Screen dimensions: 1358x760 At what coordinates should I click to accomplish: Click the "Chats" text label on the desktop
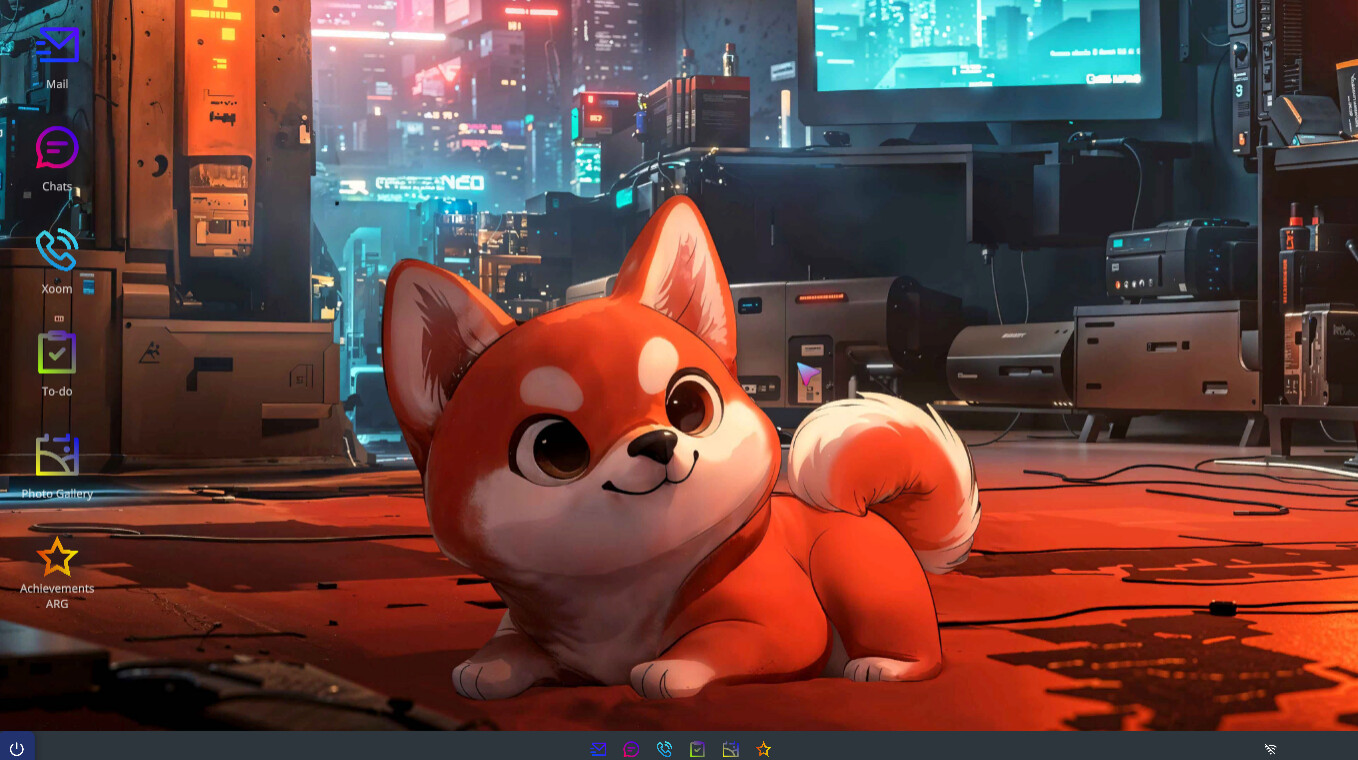coord(57,187)
